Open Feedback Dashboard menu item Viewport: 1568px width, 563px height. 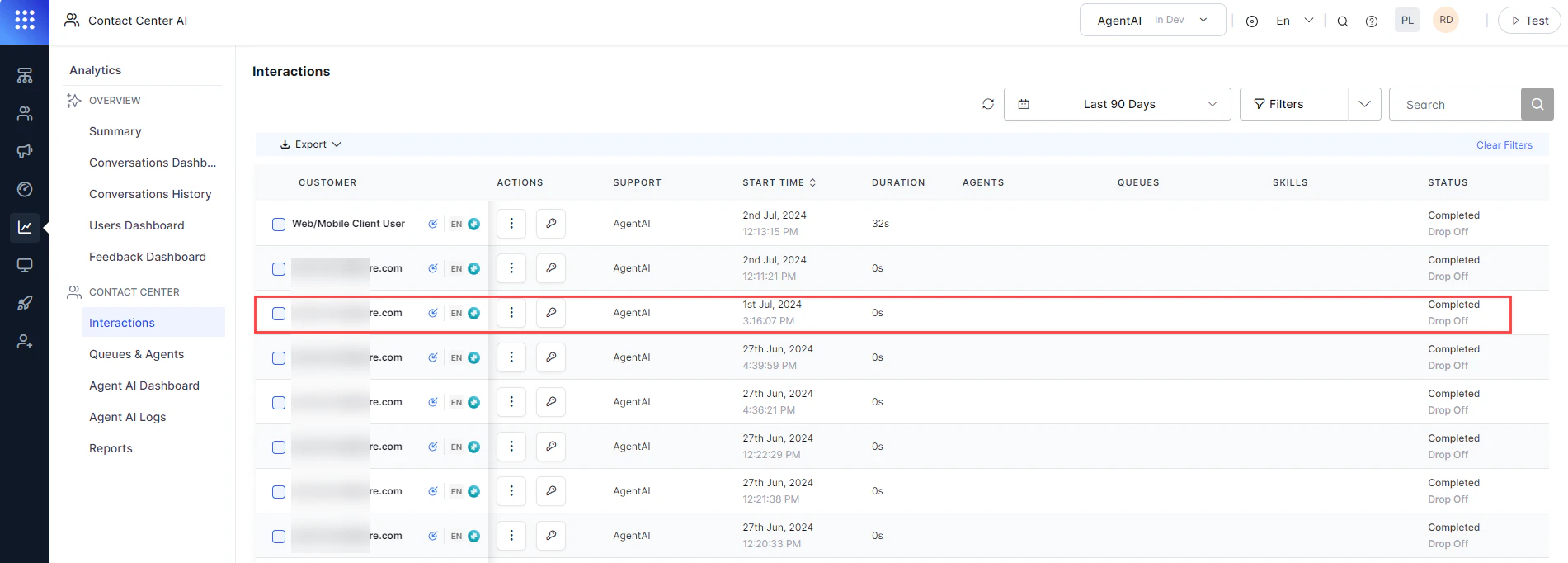[148, 257]
